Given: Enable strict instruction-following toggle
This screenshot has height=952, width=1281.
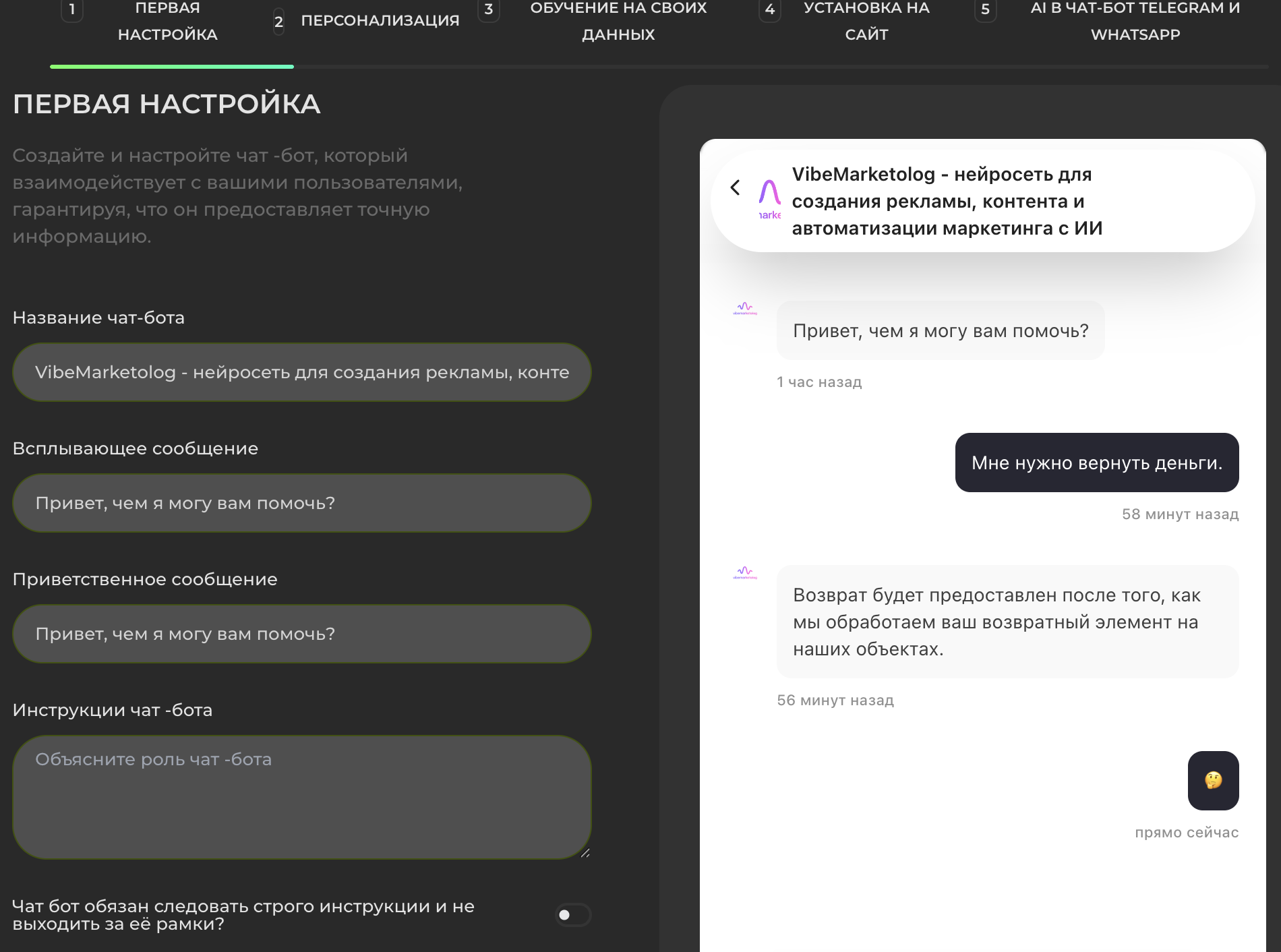Looking at the screenshot, I should coord(572,915).
